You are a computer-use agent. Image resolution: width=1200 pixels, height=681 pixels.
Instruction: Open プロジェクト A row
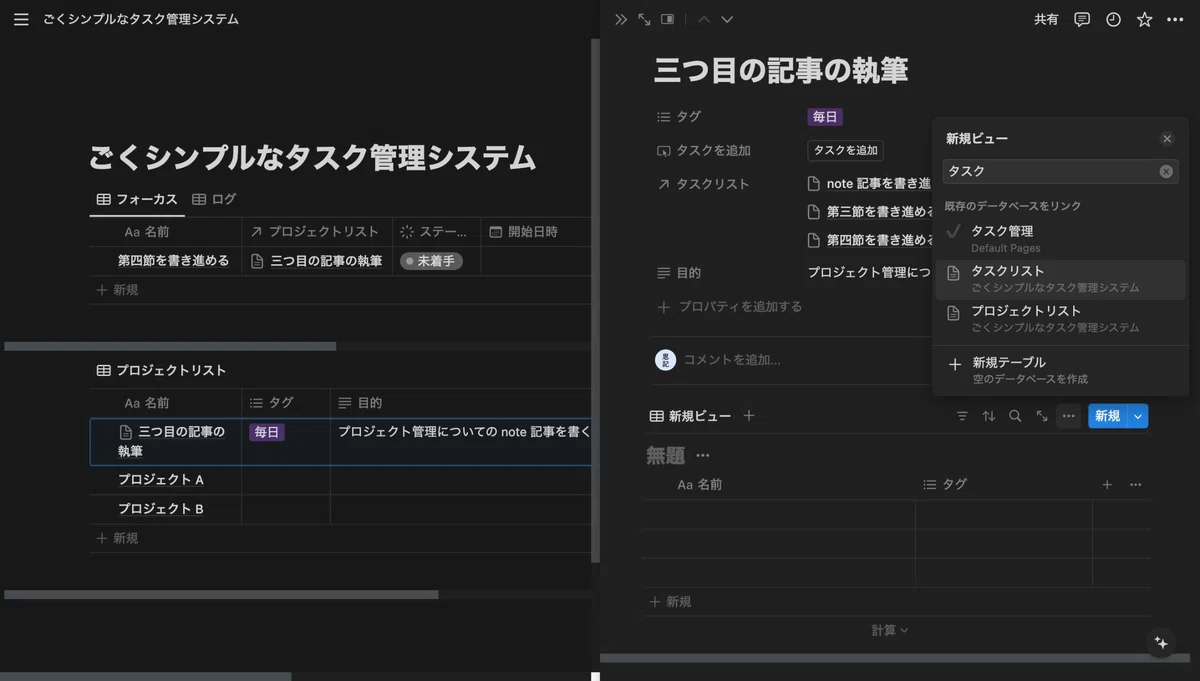pos(161,480)
